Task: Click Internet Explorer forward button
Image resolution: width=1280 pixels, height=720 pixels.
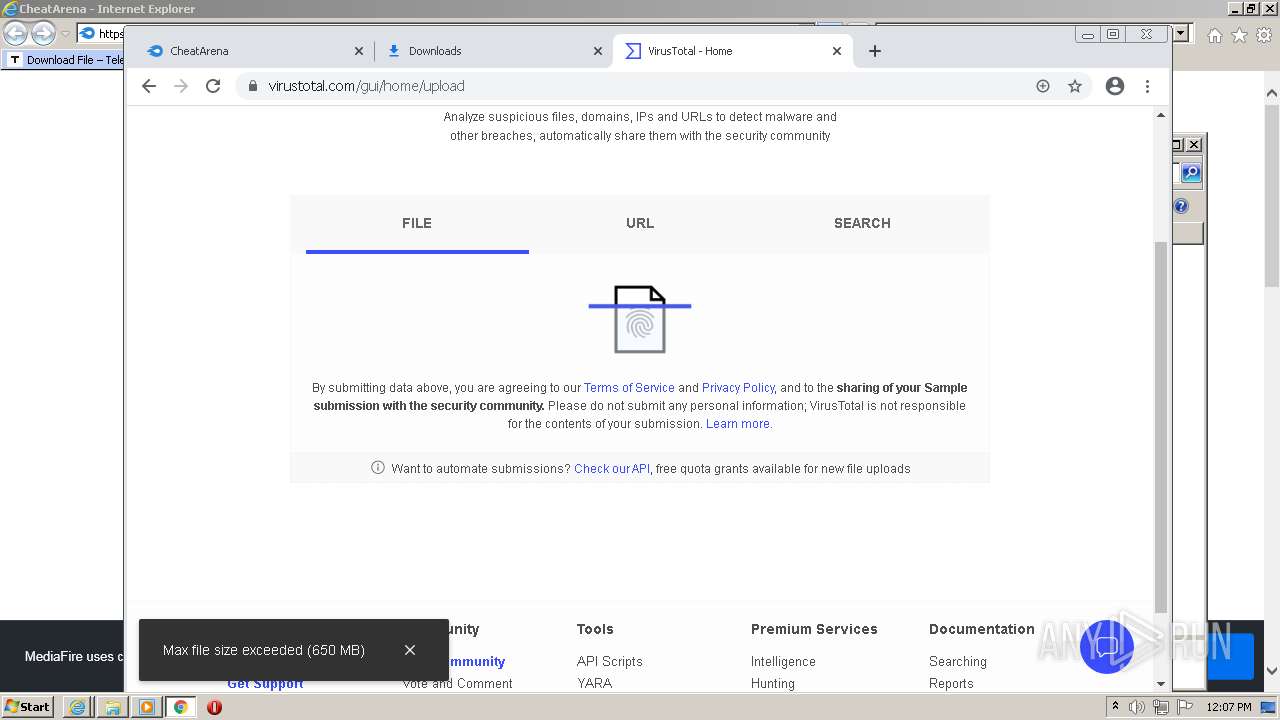Action: click(x=43, y=34)
